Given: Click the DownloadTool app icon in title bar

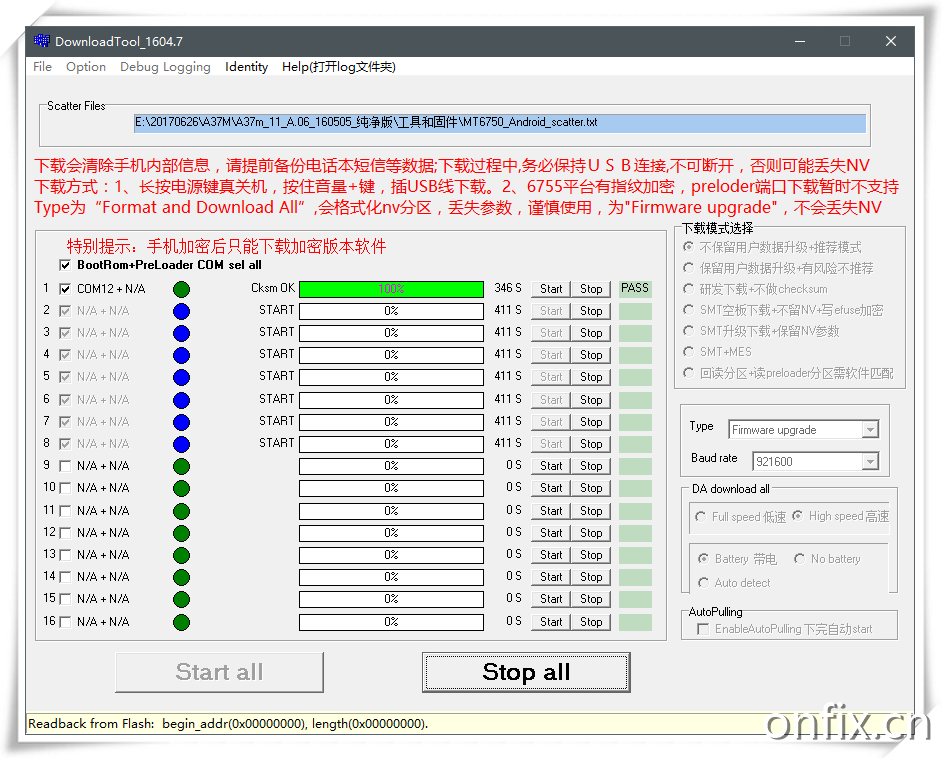Looking at the screenshot, I should pyautogui.click(x=41, y=41).
